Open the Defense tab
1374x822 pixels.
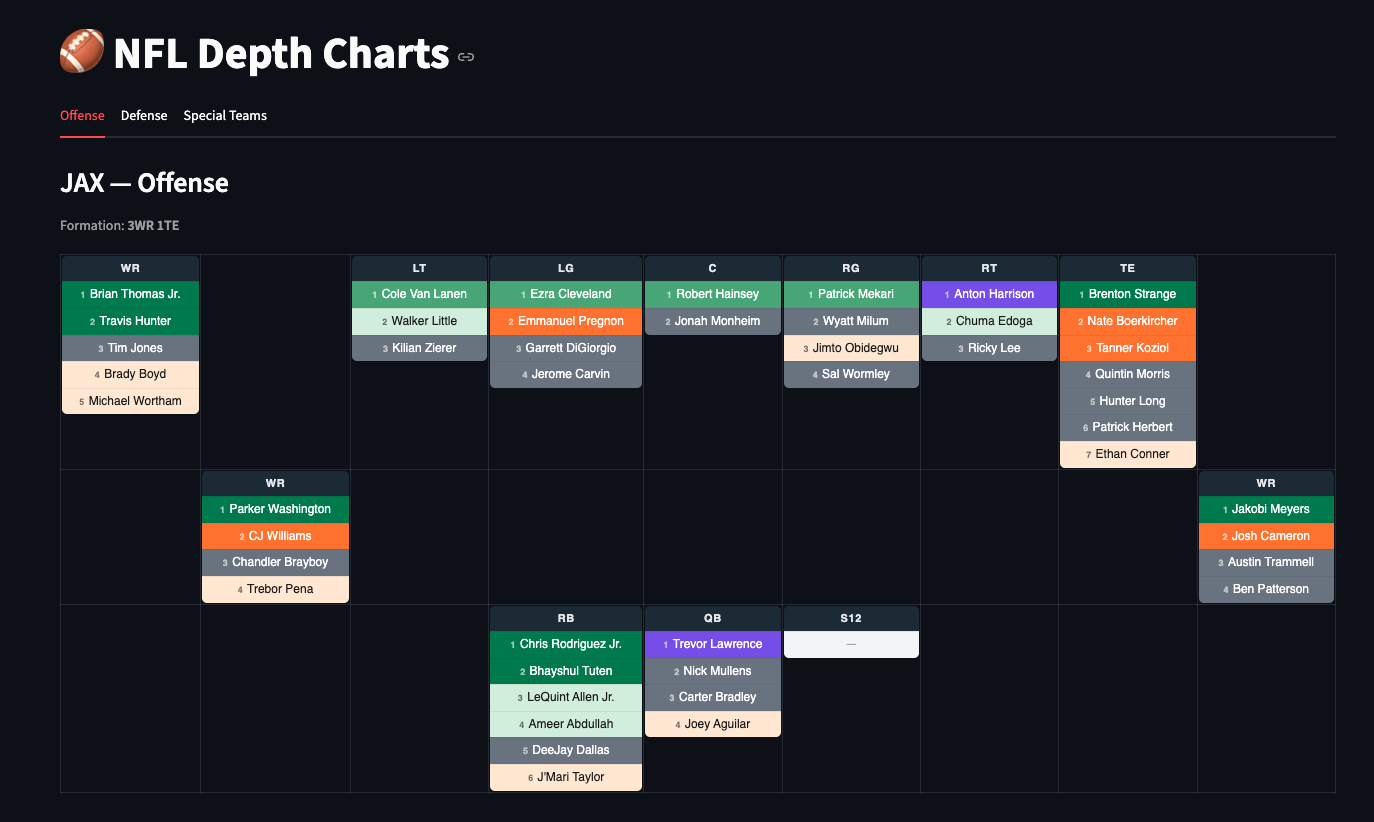point(144,115)
